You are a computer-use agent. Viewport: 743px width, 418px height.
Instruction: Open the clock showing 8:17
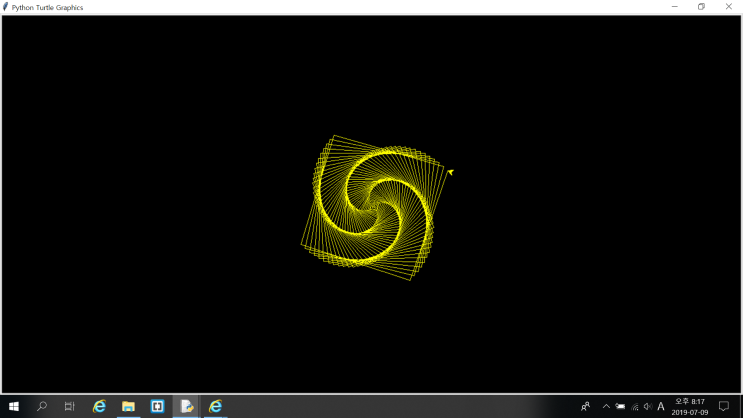(x=690, y=401)
